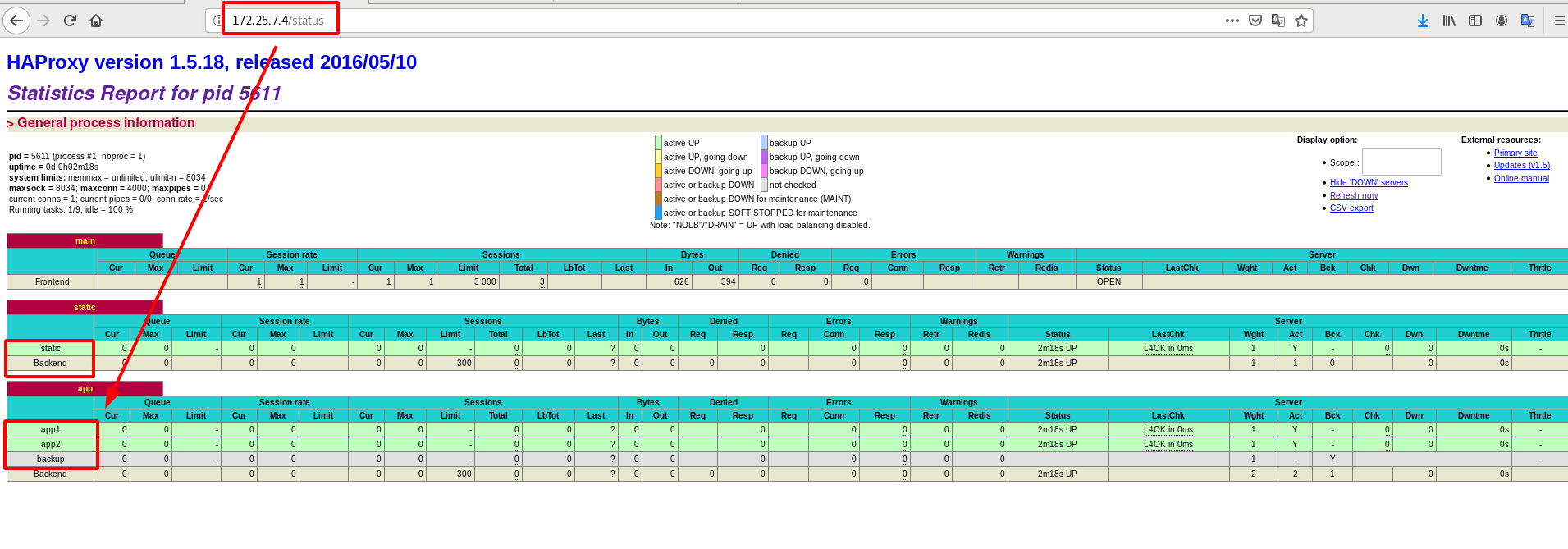Click Hide 'DOWN' servers
Image resolution: width=1568 pixels, height=549 pixels.
click(x=1369, y=182)
